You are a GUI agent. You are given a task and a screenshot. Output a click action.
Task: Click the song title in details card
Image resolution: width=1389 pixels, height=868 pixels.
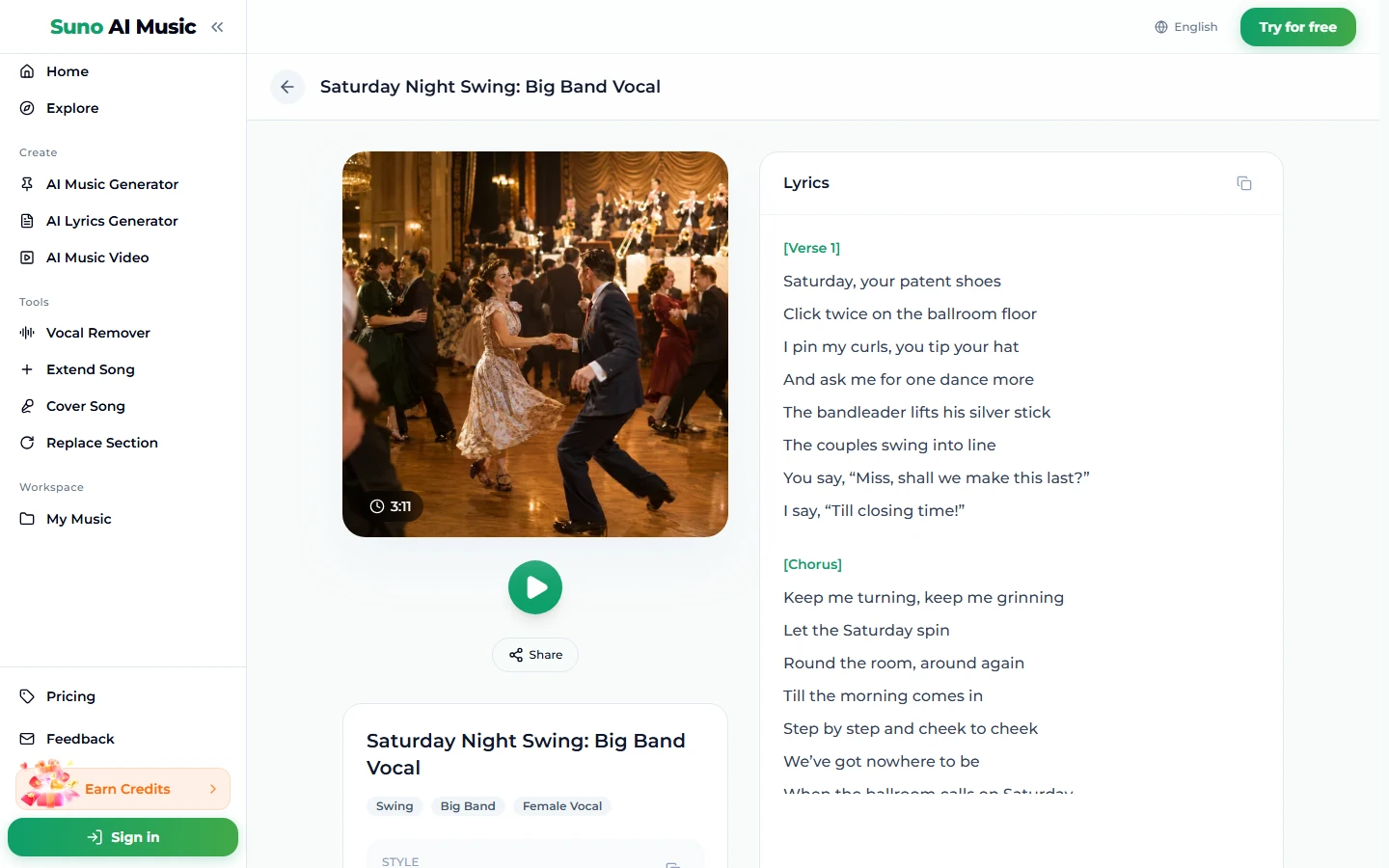pyautogui.click(x=526, y=754)
